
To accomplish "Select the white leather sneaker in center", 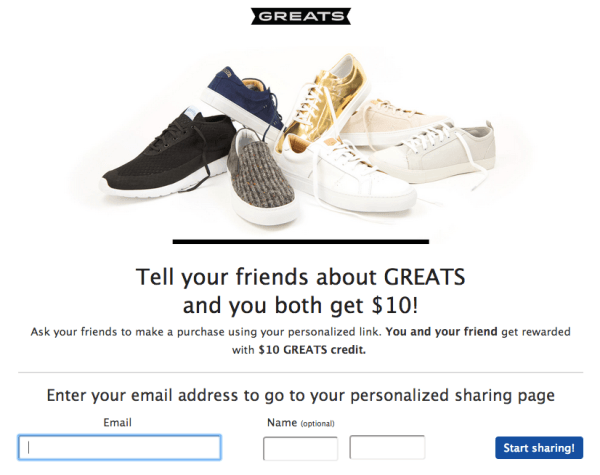I will pyautogui.click(x=350, y=175).
